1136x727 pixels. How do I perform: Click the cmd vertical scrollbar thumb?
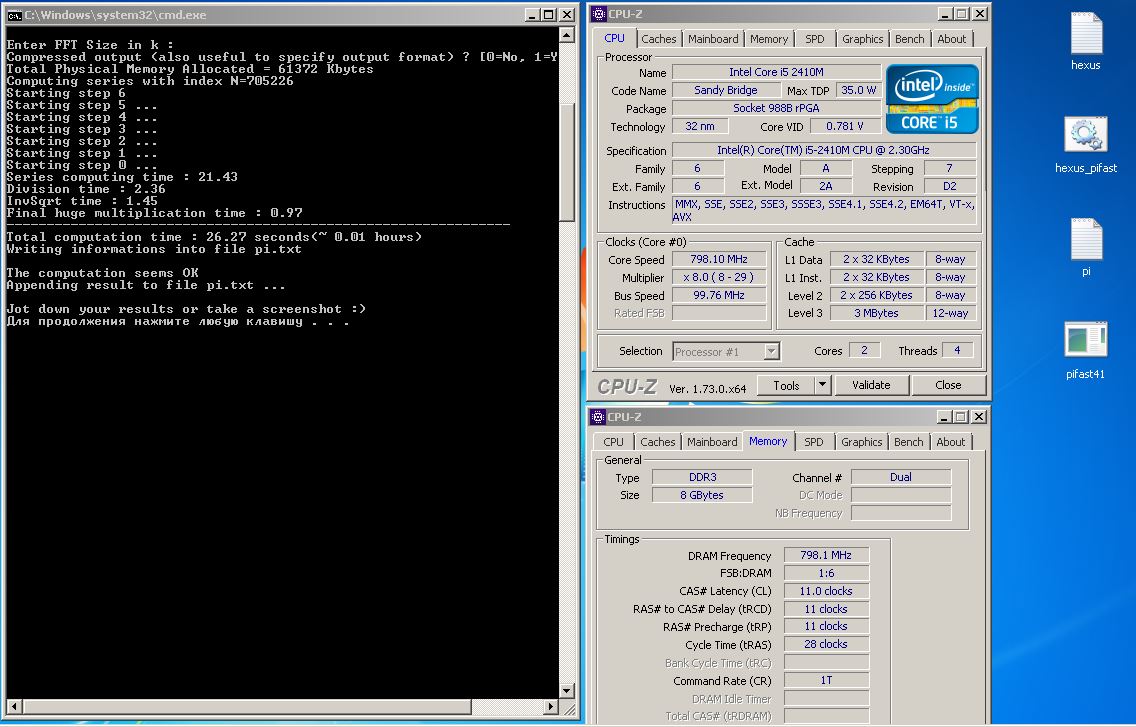pyautogui.click(x=567, y=162)
